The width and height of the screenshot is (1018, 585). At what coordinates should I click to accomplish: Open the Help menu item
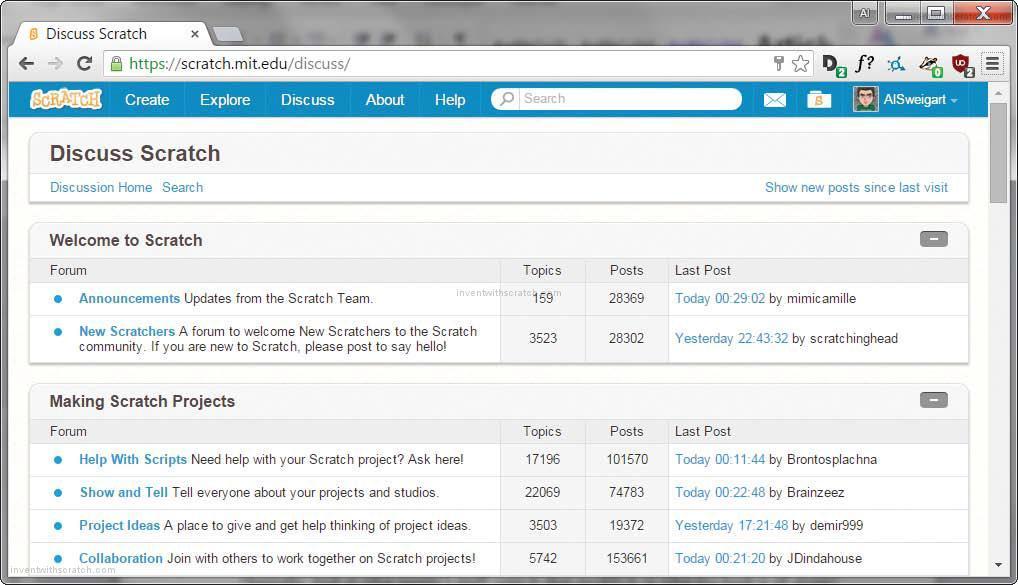[450, 100]
